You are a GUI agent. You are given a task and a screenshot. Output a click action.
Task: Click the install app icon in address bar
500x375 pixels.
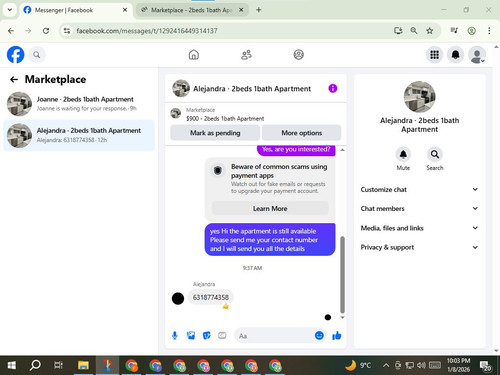tap(398, 31)
